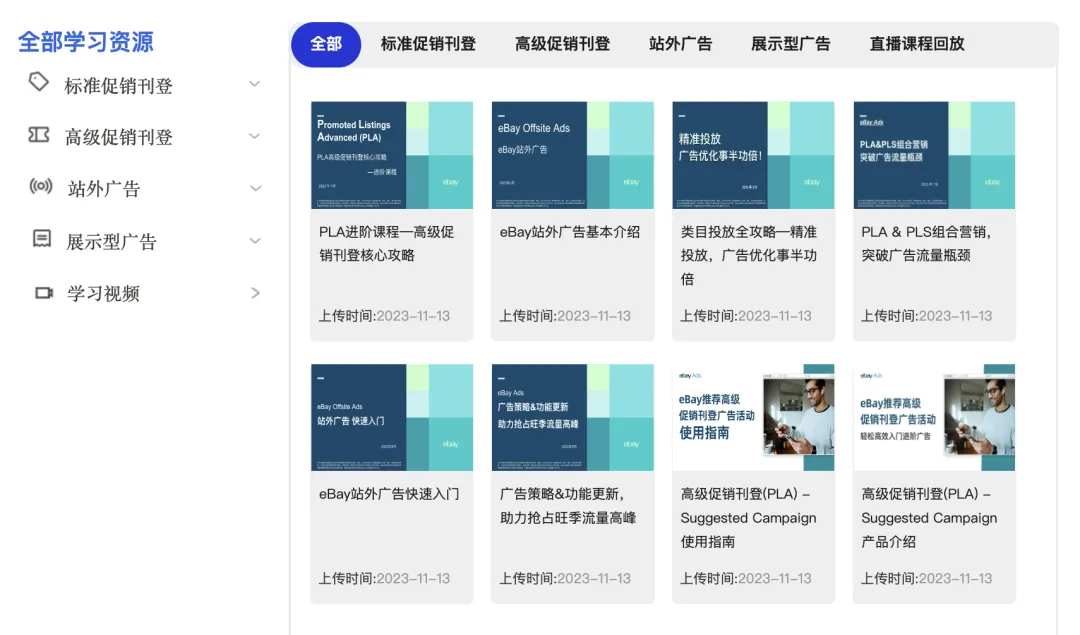This screenshot has height=635, width=1080.
Task: Open the 使用指南 campaign thumbnail
Action: point(754,417)
